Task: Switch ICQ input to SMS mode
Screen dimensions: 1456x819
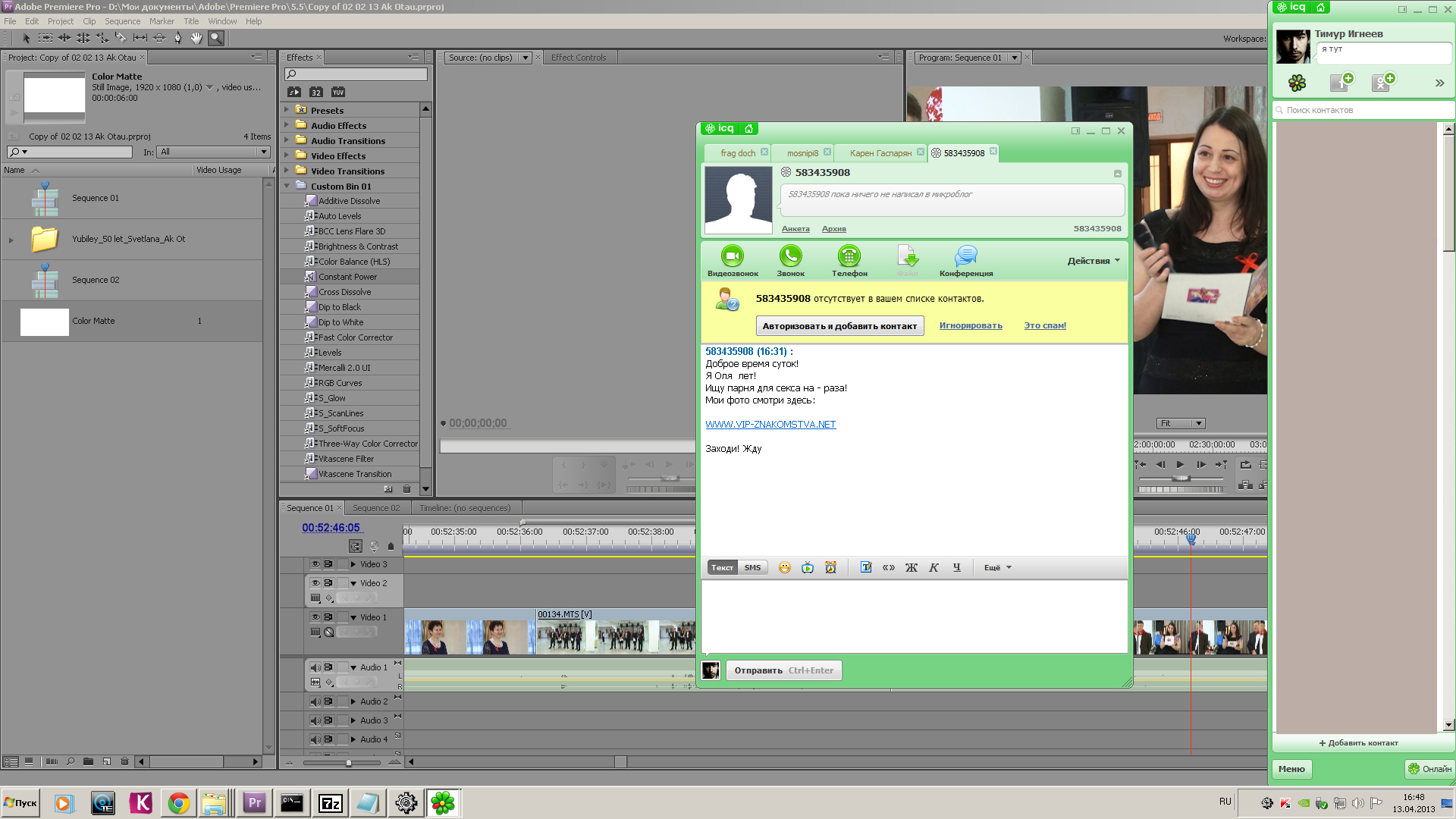Action: [752, 567]
